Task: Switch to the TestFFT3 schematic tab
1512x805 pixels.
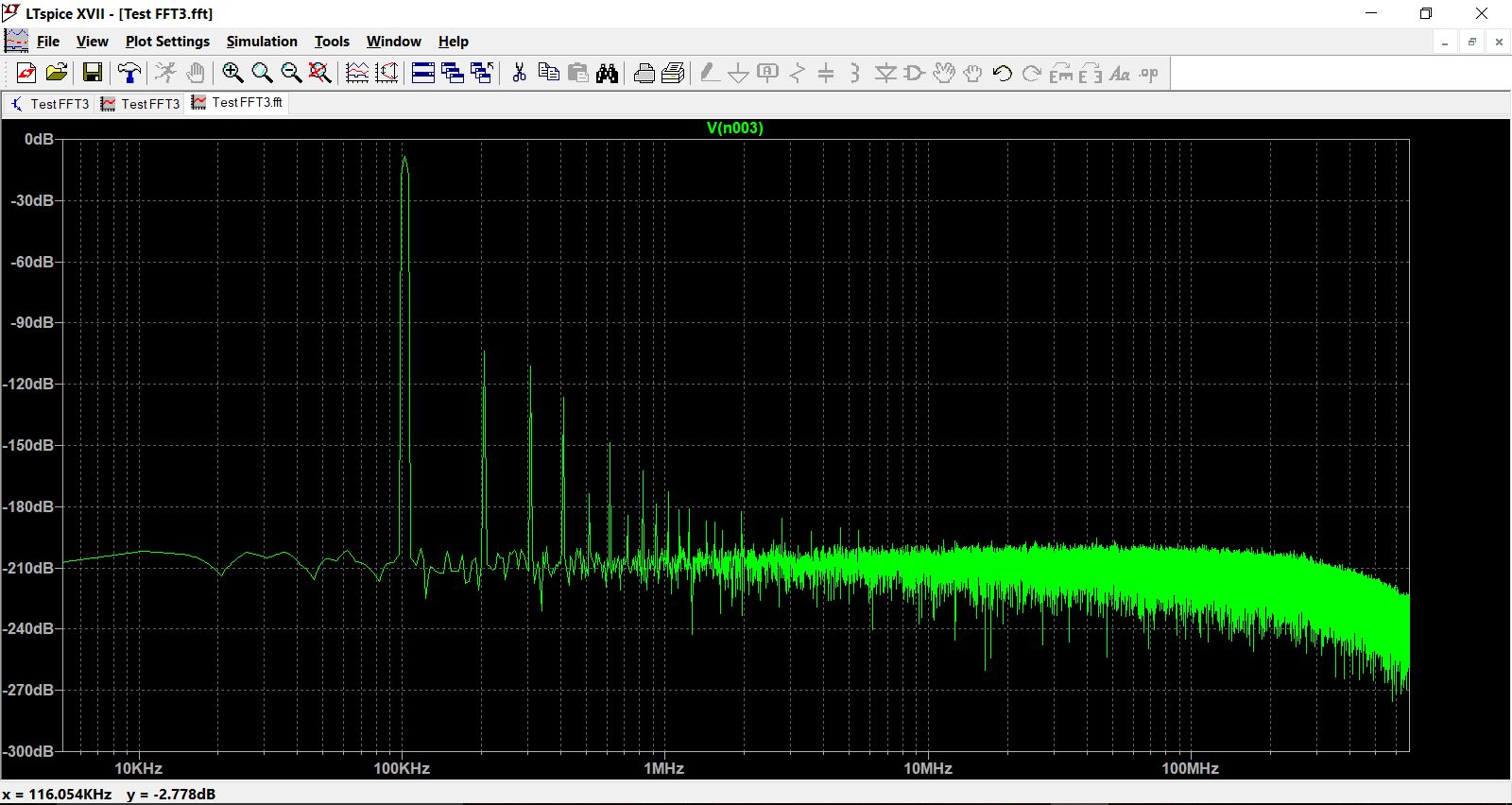Action: pos(49,104)
